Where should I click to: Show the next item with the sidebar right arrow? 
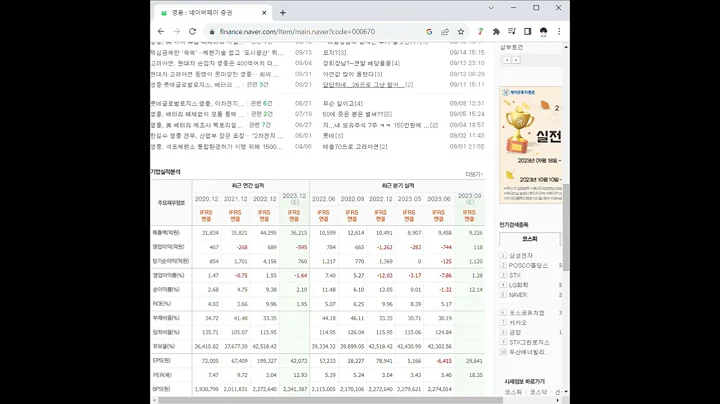pyautogui.click(x=516, y=60)
